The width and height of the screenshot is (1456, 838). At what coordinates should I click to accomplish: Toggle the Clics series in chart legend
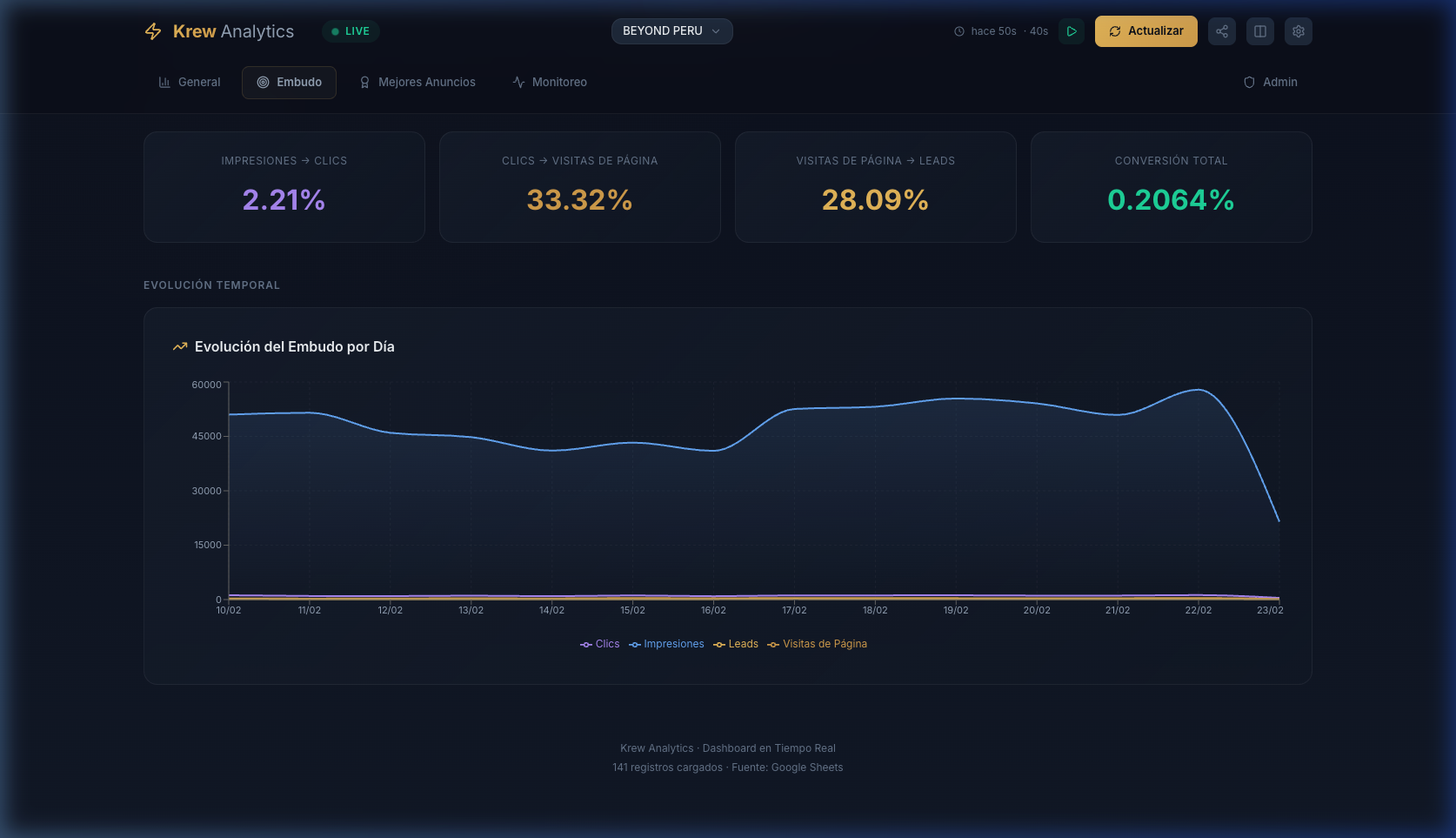coord(600,644)
